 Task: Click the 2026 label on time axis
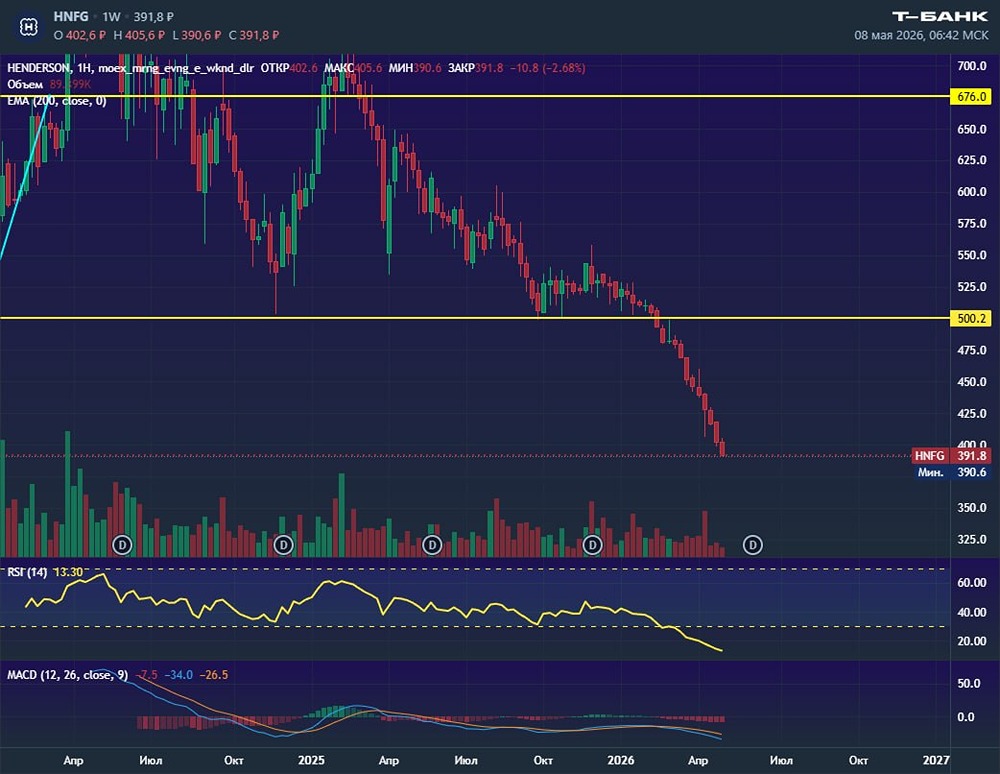621,760
